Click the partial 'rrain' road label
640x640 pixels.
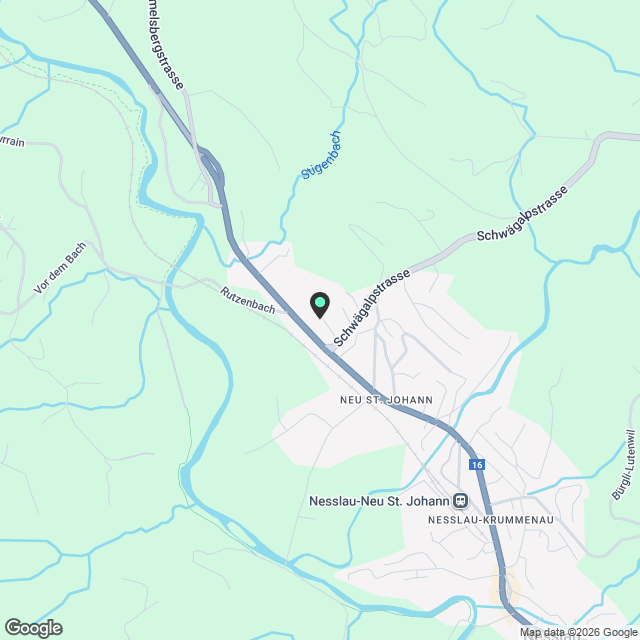point(12,141)
